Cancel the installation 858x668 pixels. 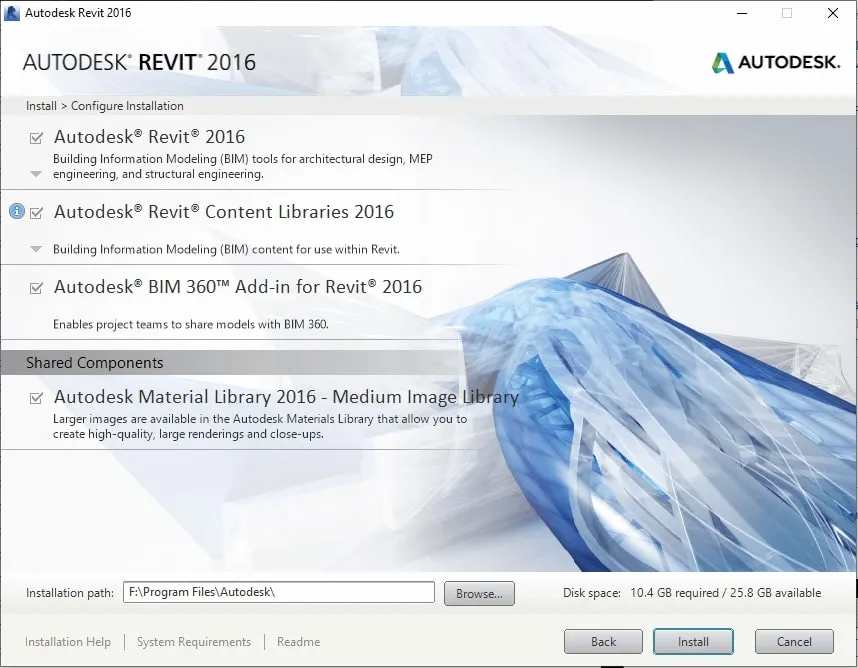(794, 641)
